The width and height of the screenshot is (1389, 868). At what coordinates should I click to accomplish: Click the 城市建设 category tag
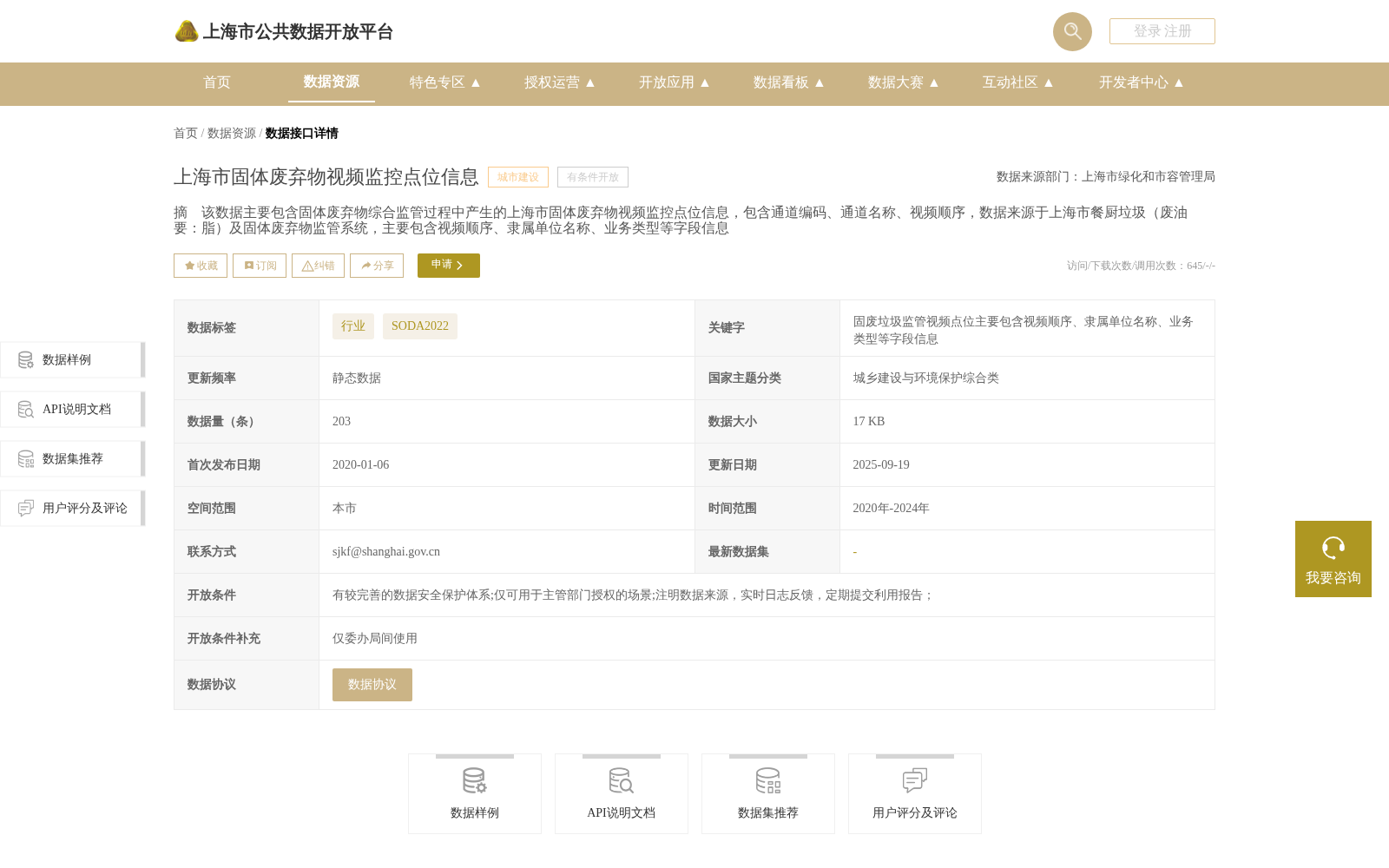[518, 177]
